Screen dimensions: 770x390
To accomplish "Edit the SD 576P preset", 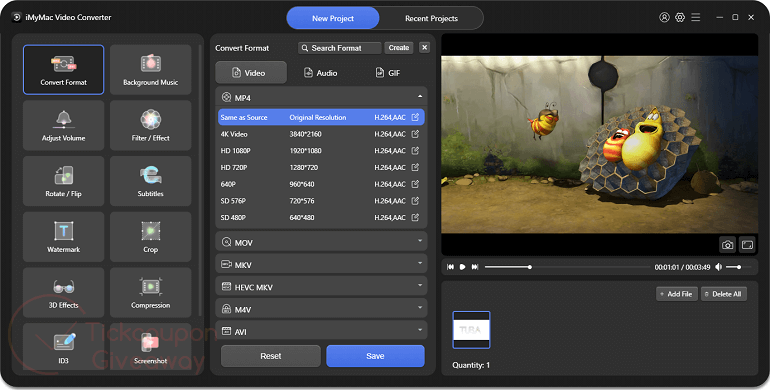I will 415,201.
